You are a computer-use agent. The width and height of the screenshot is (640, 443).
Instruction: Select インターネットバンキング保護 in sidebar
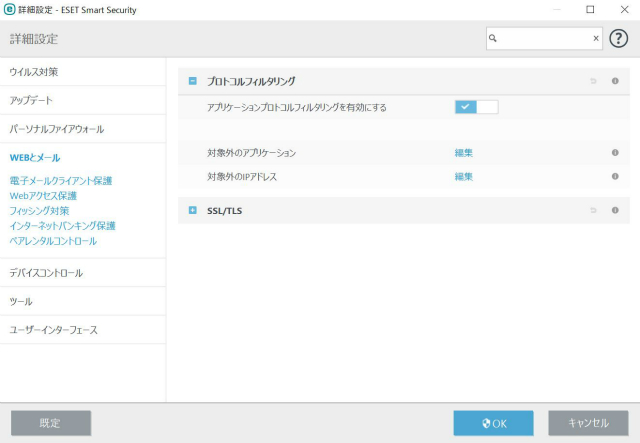tap(63, 226)
